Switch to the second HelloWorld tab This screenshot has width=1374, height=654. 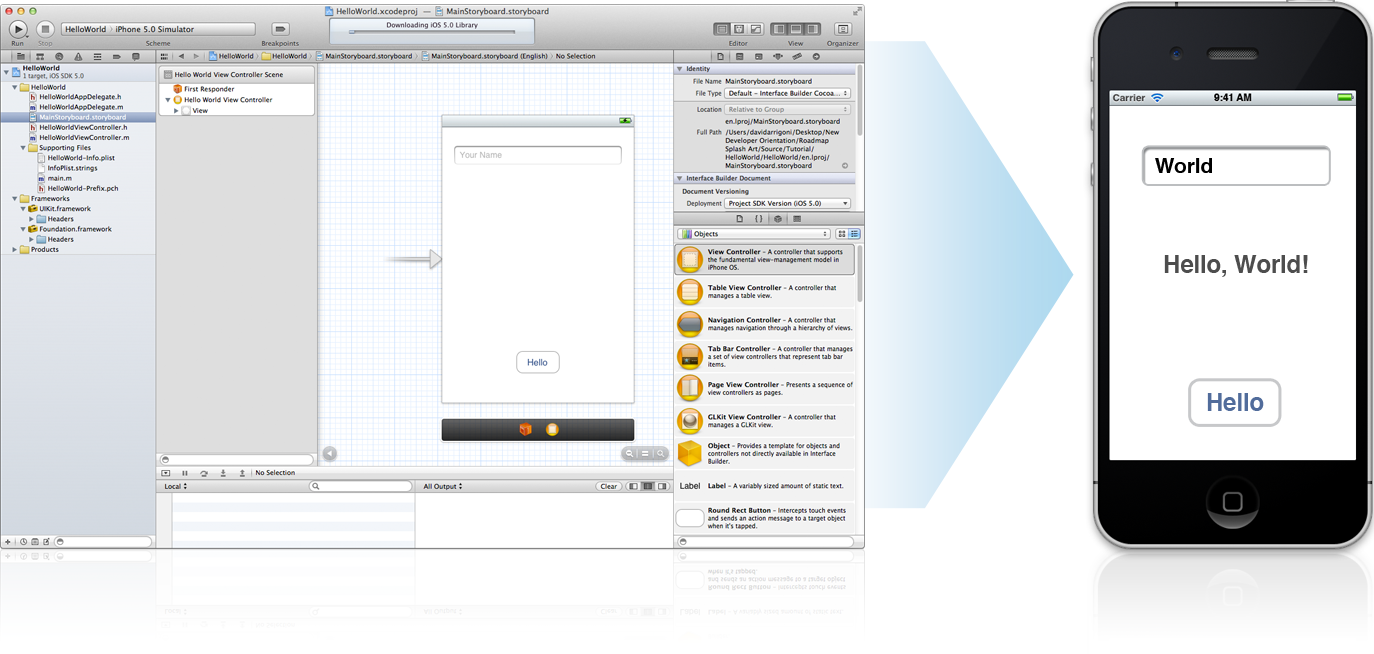pyautogui.click(x=287, y=57)
